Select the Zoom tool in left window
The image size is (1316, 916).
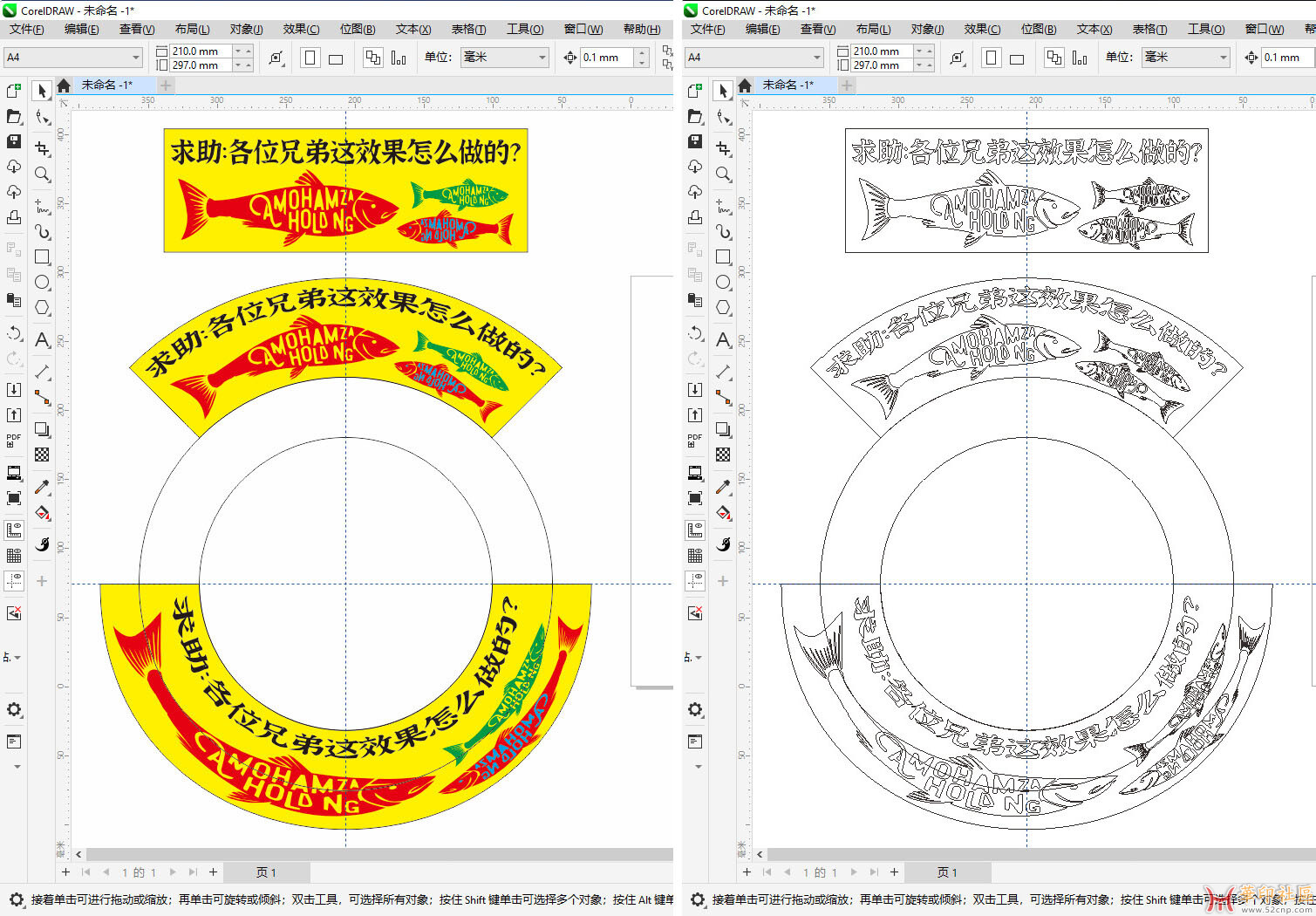(42, 174)
